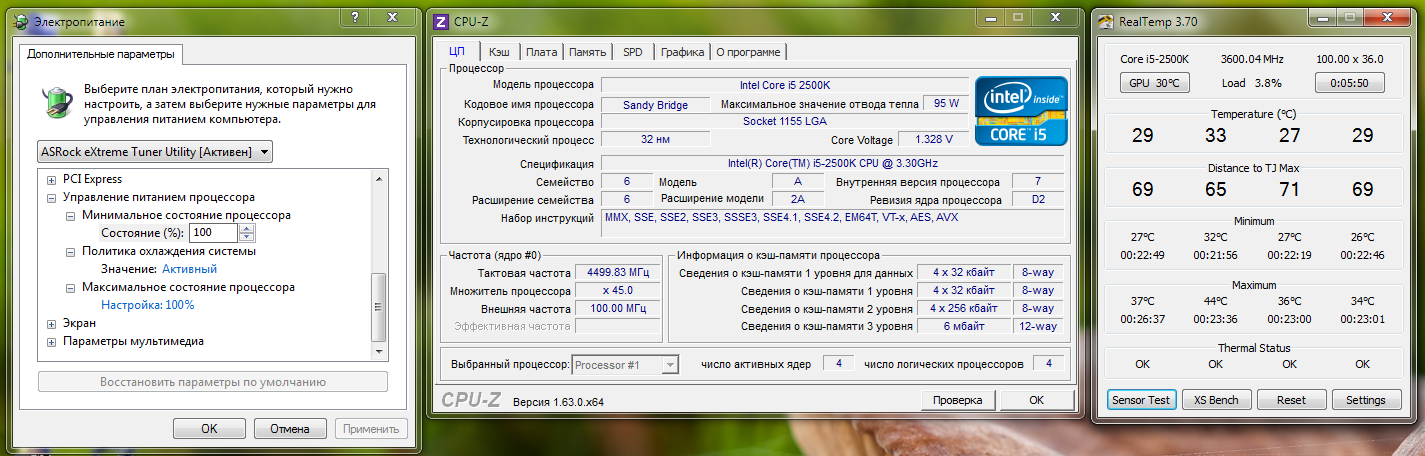Expand the Экран tree node
This screenshot has width=1425, height=456.
tap(52, 323)
